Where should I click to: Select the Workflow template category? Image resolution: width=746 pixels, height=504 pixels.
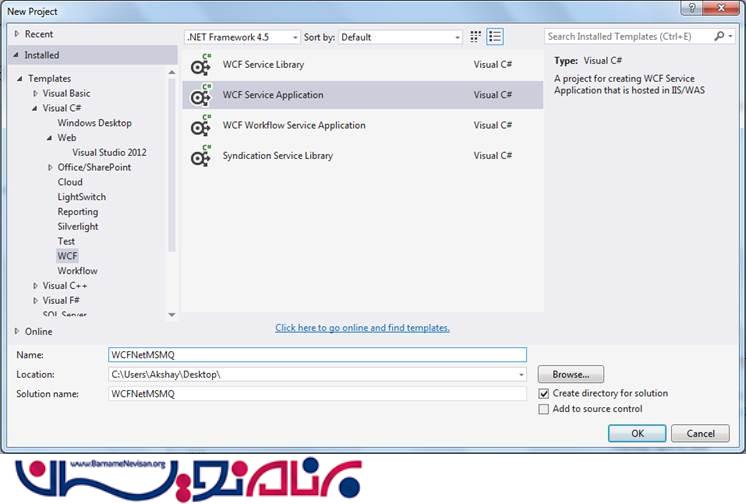[x=77, y=271]
